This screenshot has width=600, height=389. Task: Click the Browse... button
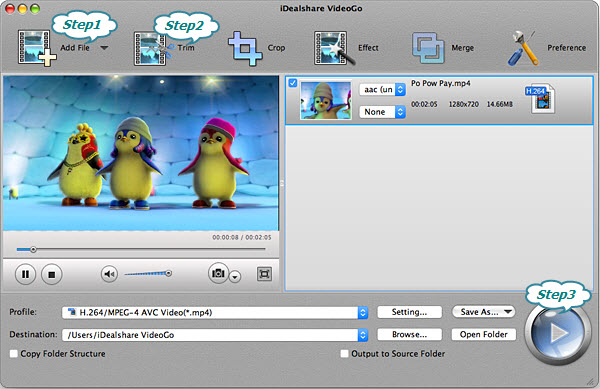pyautogui.click(x=409, y=334)
